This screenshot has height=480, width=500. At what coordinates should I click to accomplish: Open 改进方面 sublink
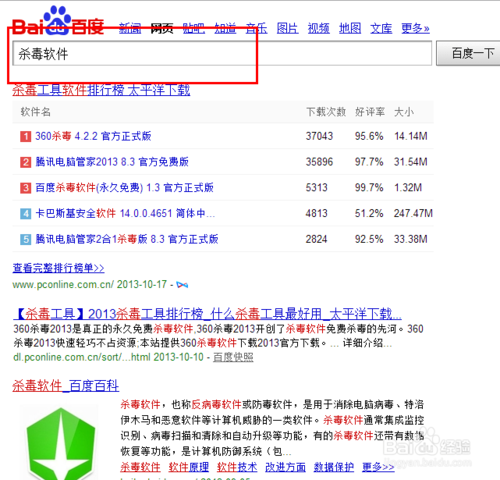tap(285, 467)
